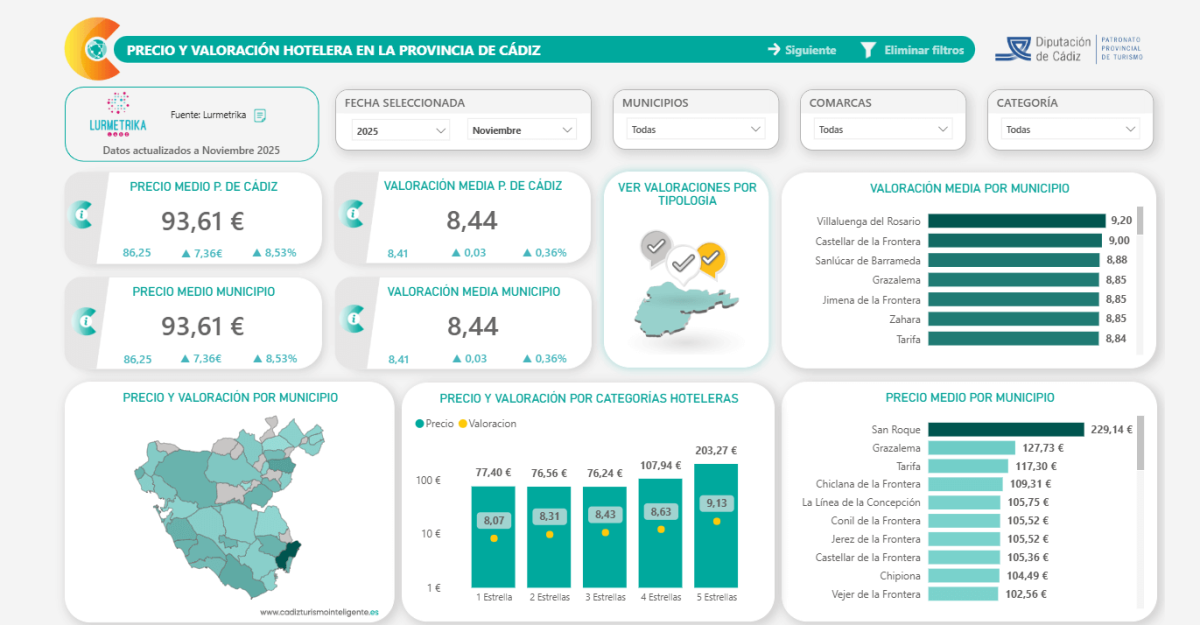Viewport: 1200px width, 625px height.
Task: Click the Siguiente arrow icon
Action: pos(773,50)
